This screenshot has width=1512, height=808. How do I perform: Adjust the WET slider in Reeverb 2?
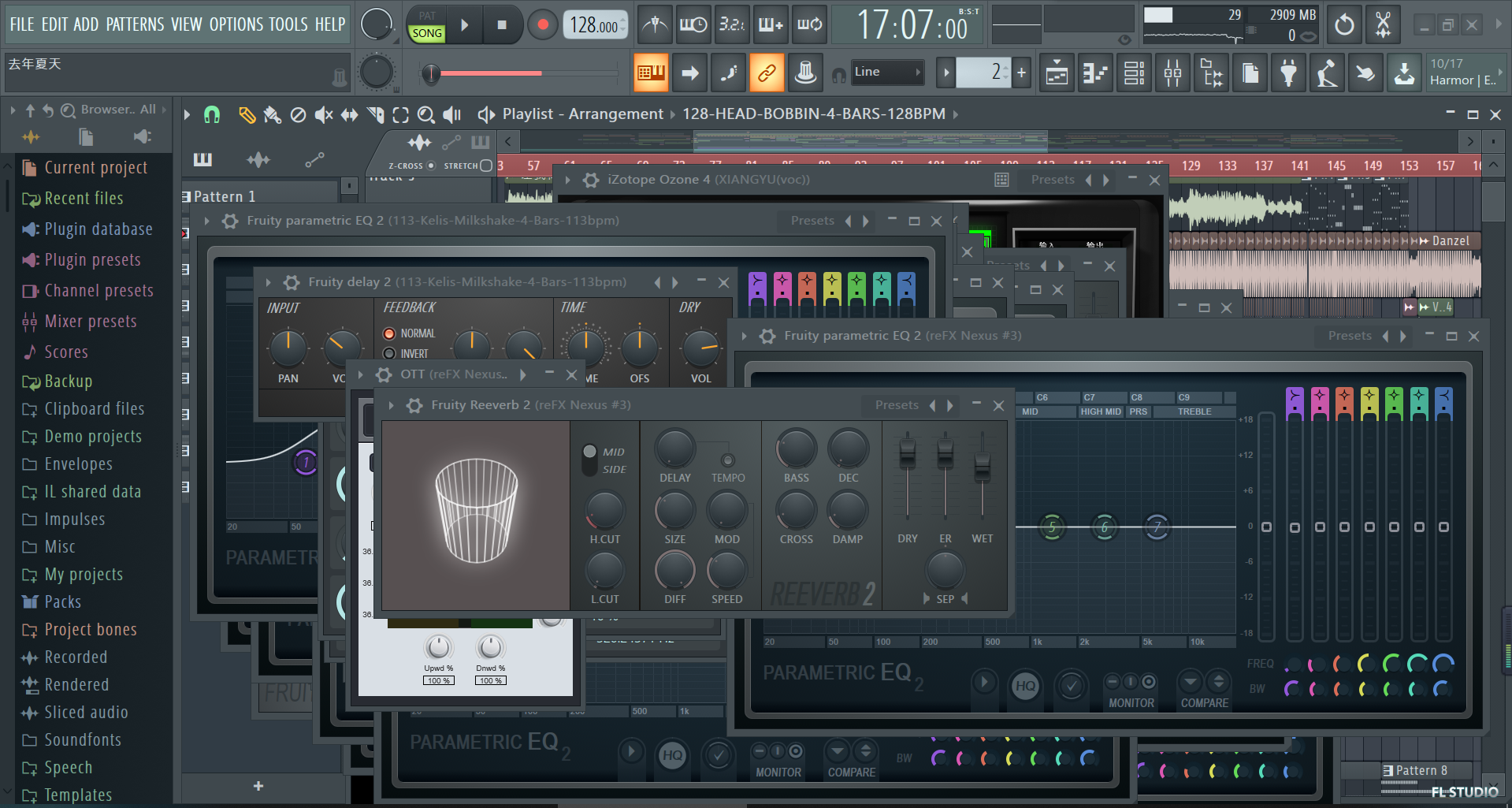(982, 468)
